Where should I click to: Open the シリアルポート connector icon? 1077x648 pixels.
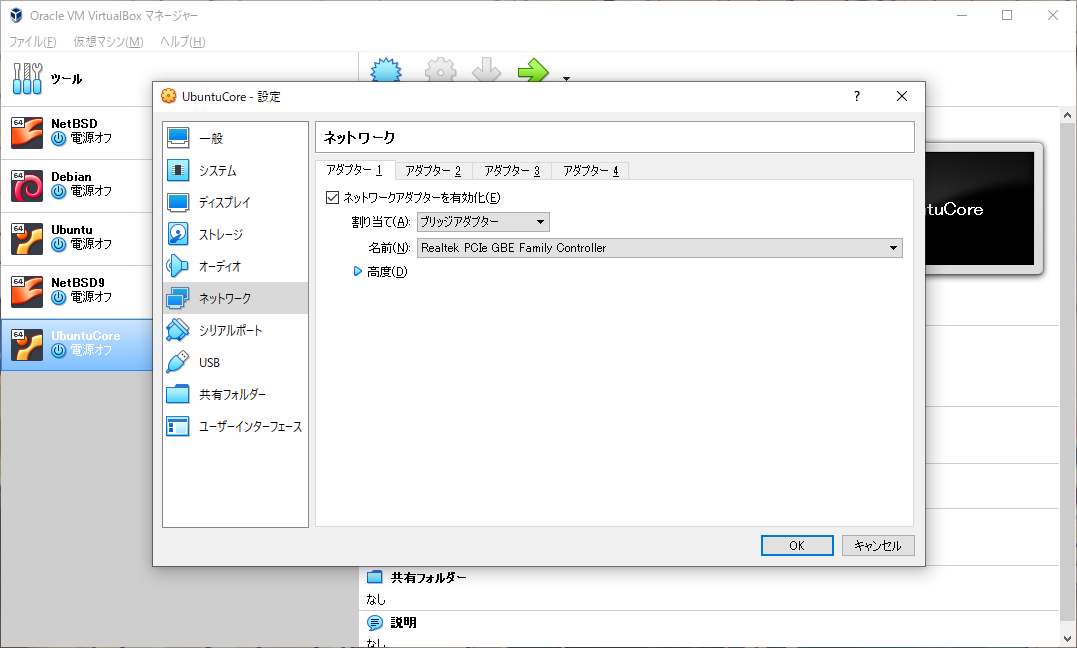(178, 331)
